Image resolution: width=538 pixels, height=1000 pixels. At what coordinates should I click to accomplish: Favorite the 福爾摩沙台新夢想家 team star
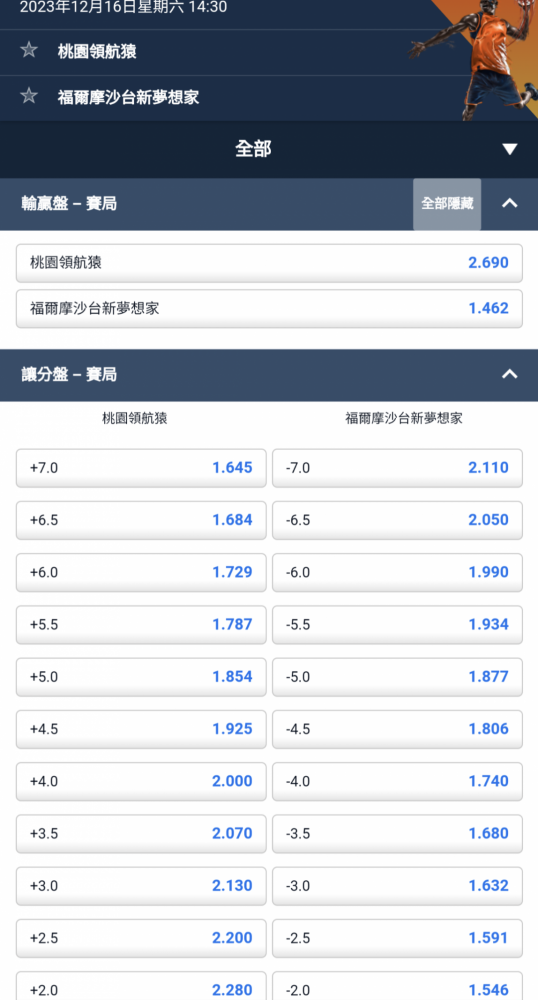point(29,96)
